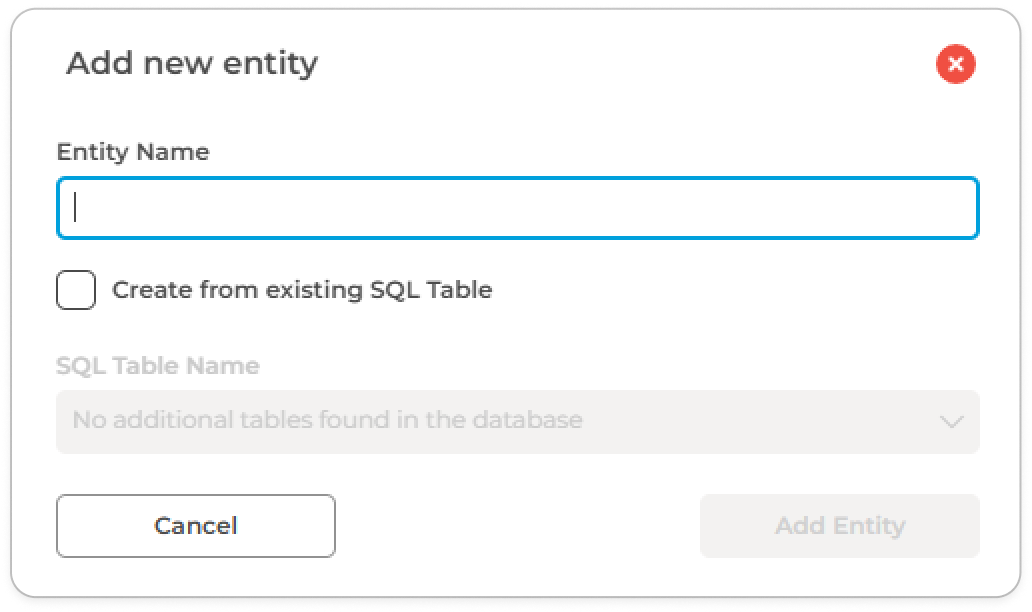The width and height of the screenshot is (1032, 612).
Task: Click the 'Add new entity' dialog title
Action: (x=191, y=64)
